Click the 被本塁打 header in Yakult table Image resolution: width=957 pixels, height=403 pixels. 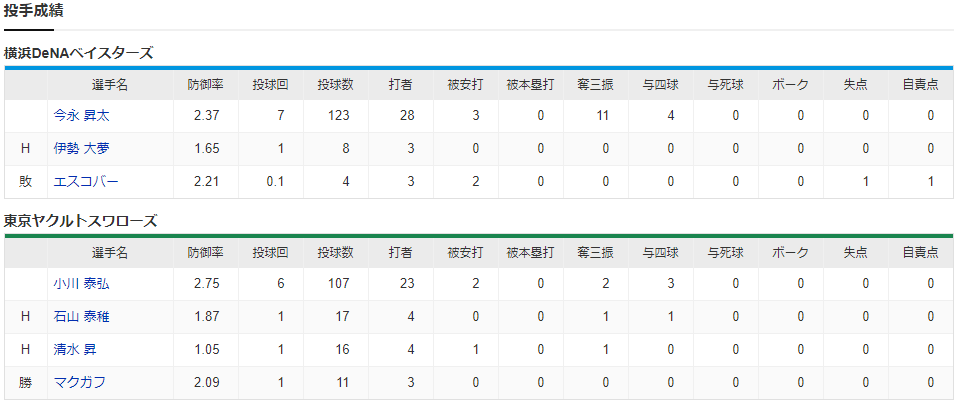click(x=530, y=253)
